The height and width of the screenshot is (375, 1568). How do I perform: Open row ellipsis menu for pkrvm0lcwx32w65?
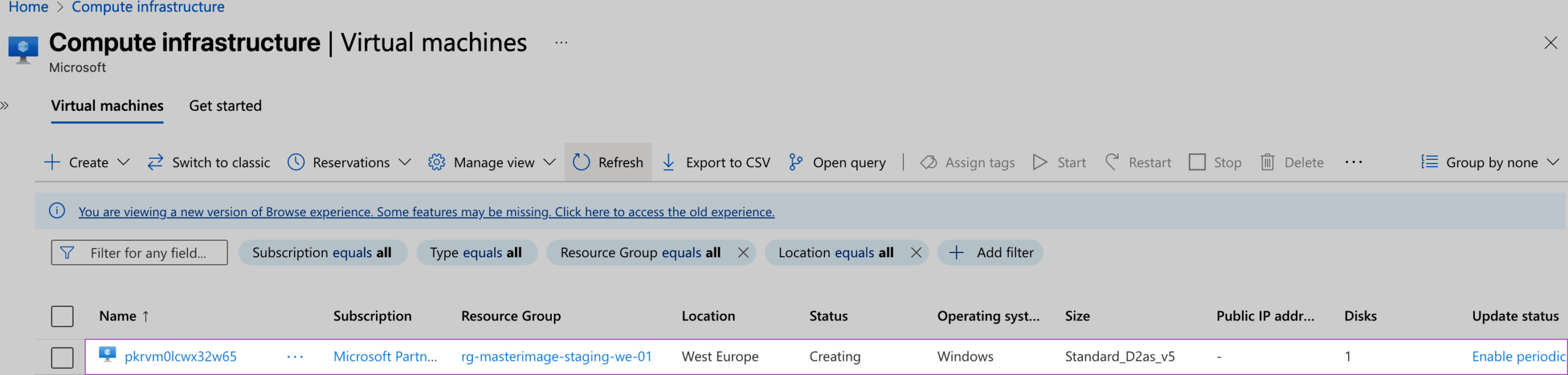click(x=295, y=357)
